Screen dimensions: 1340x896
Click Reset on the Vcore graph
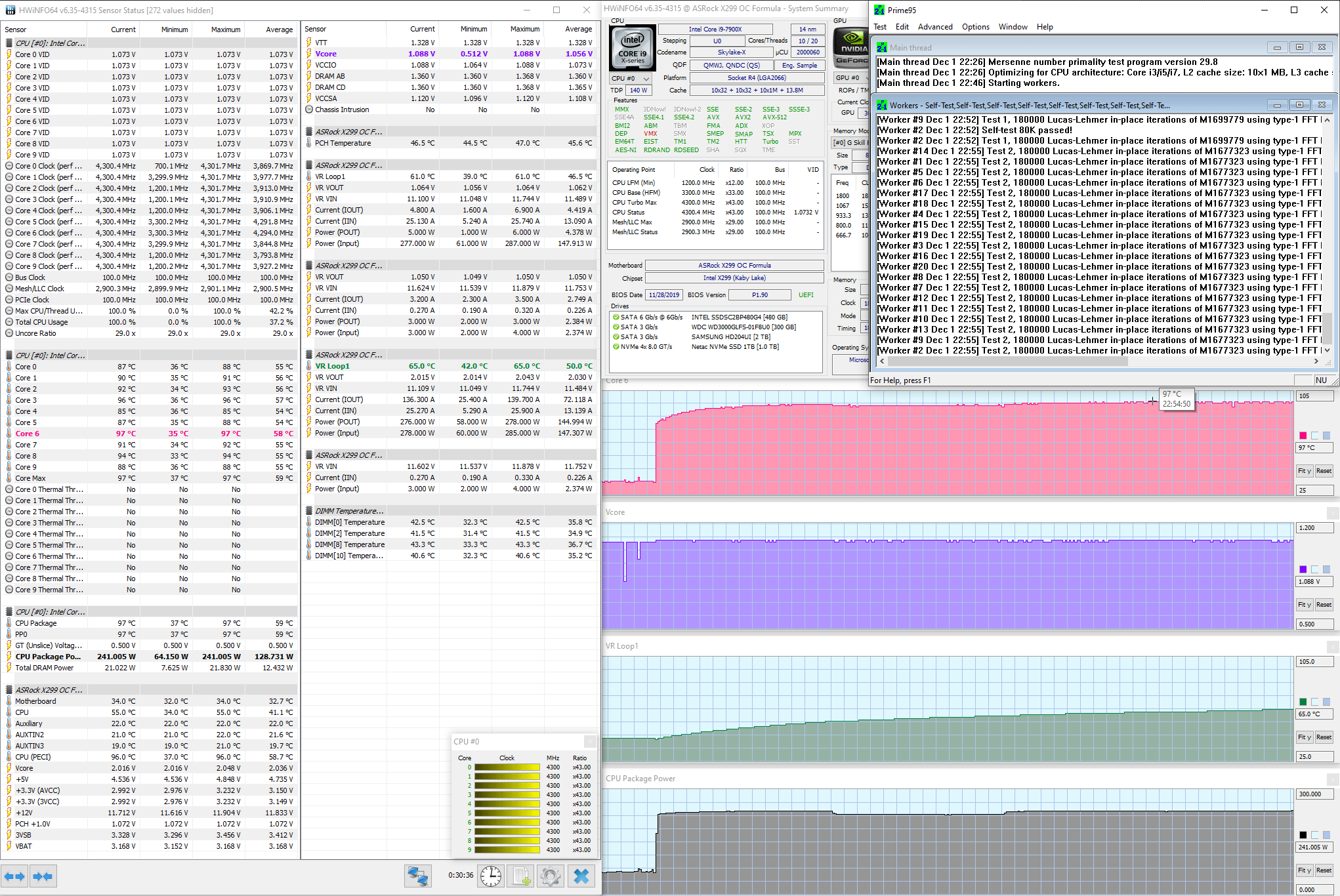[x=1324, y=605]
